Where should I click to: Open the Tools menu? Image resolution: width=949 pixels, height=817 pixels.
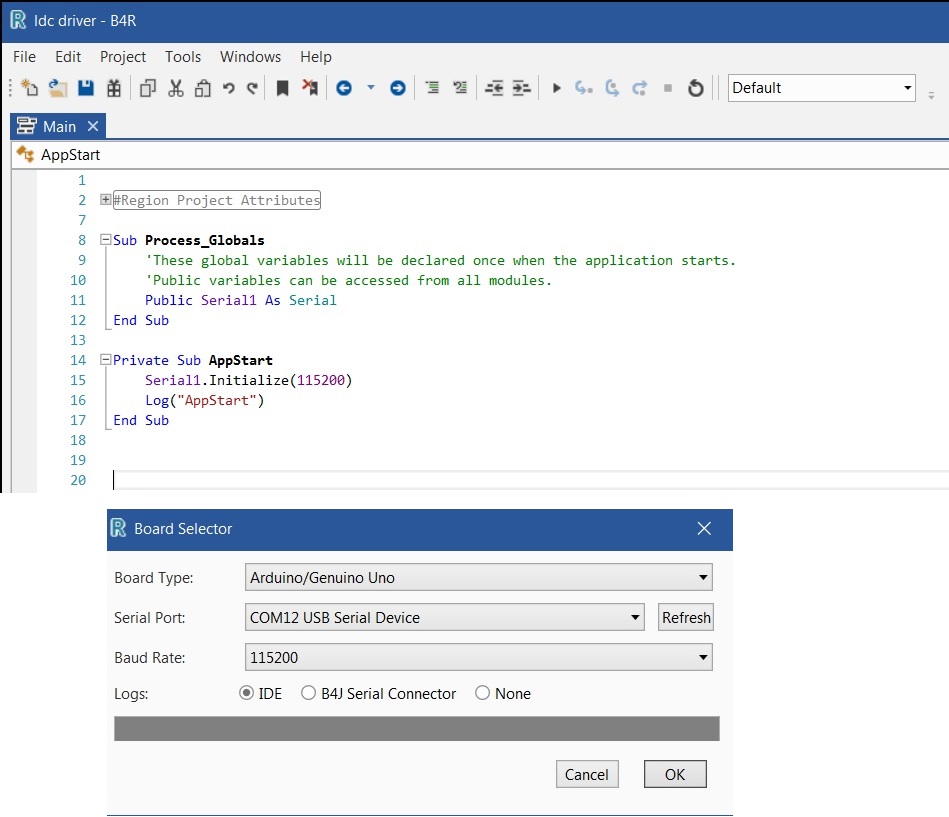click(183, 57)
